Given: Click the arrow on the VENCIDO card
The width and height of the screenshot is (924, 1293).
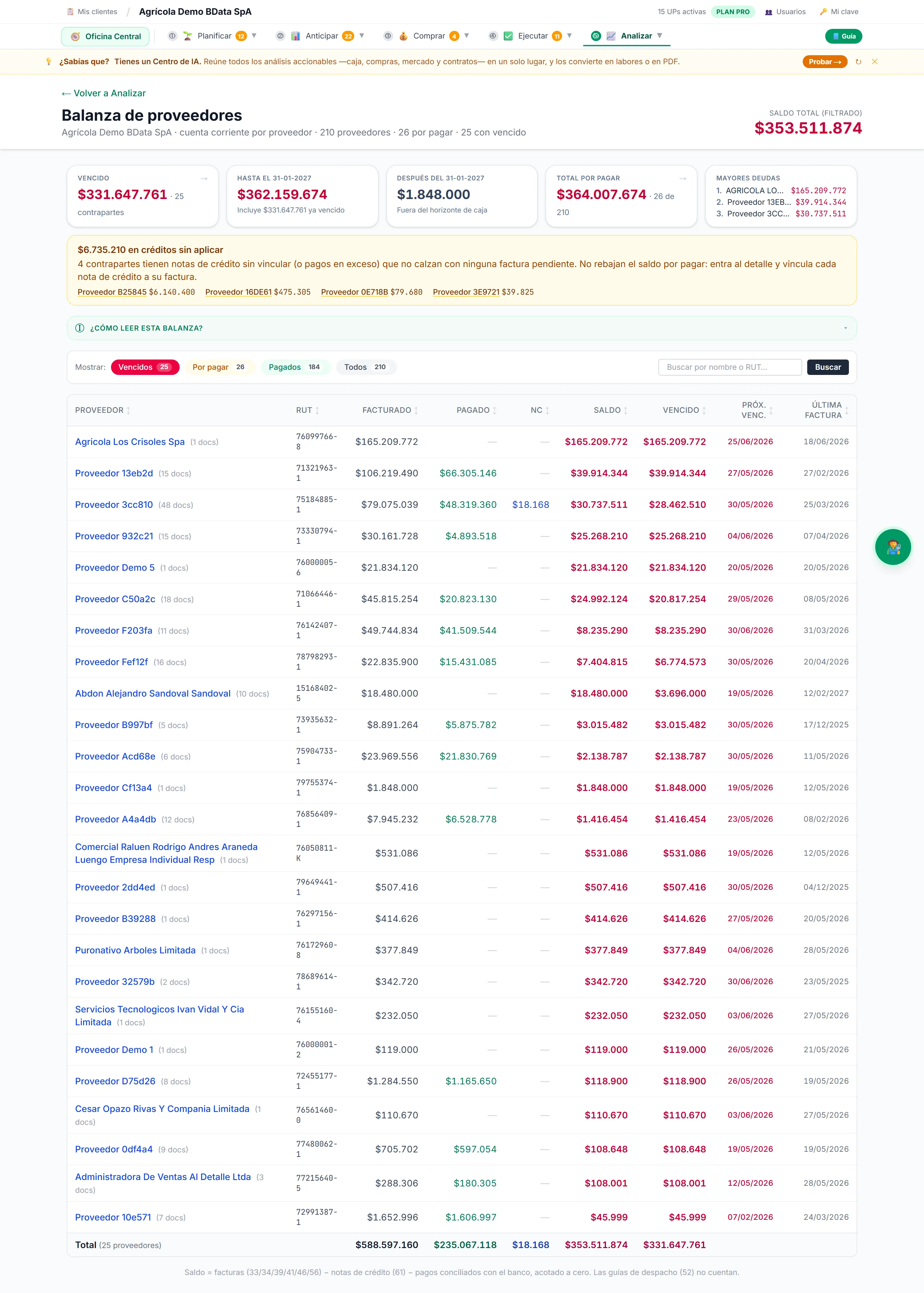Looking at the screenshot, I should (x=204, y=178).
